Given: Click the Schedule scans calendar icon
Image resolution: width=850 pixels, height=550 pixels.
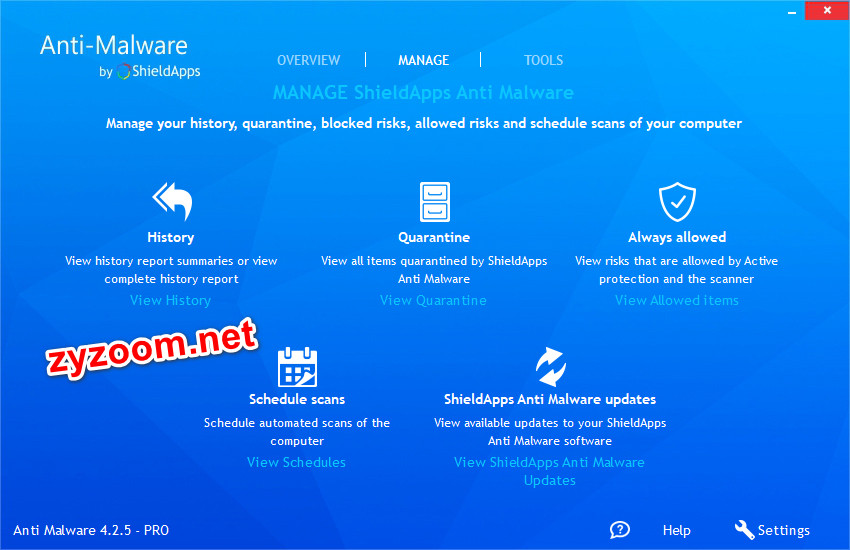Looking at the screenshot, I should (297, 367).
